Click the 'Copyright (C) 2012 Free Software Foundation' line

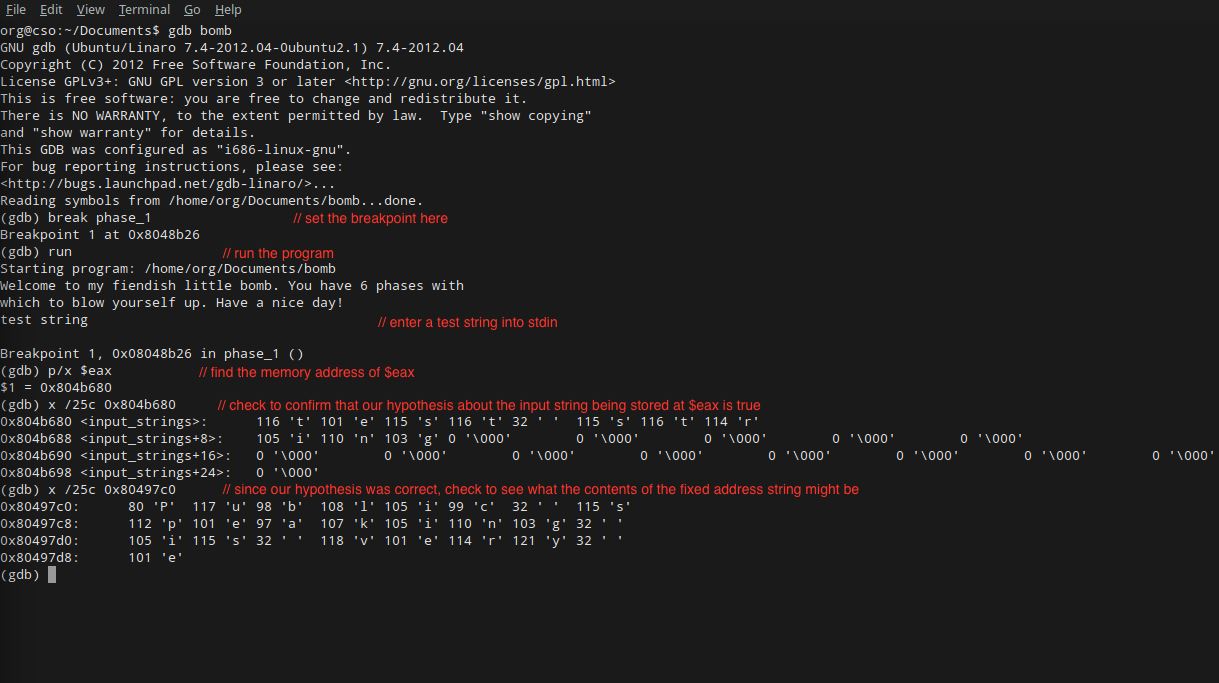[196, 65]
